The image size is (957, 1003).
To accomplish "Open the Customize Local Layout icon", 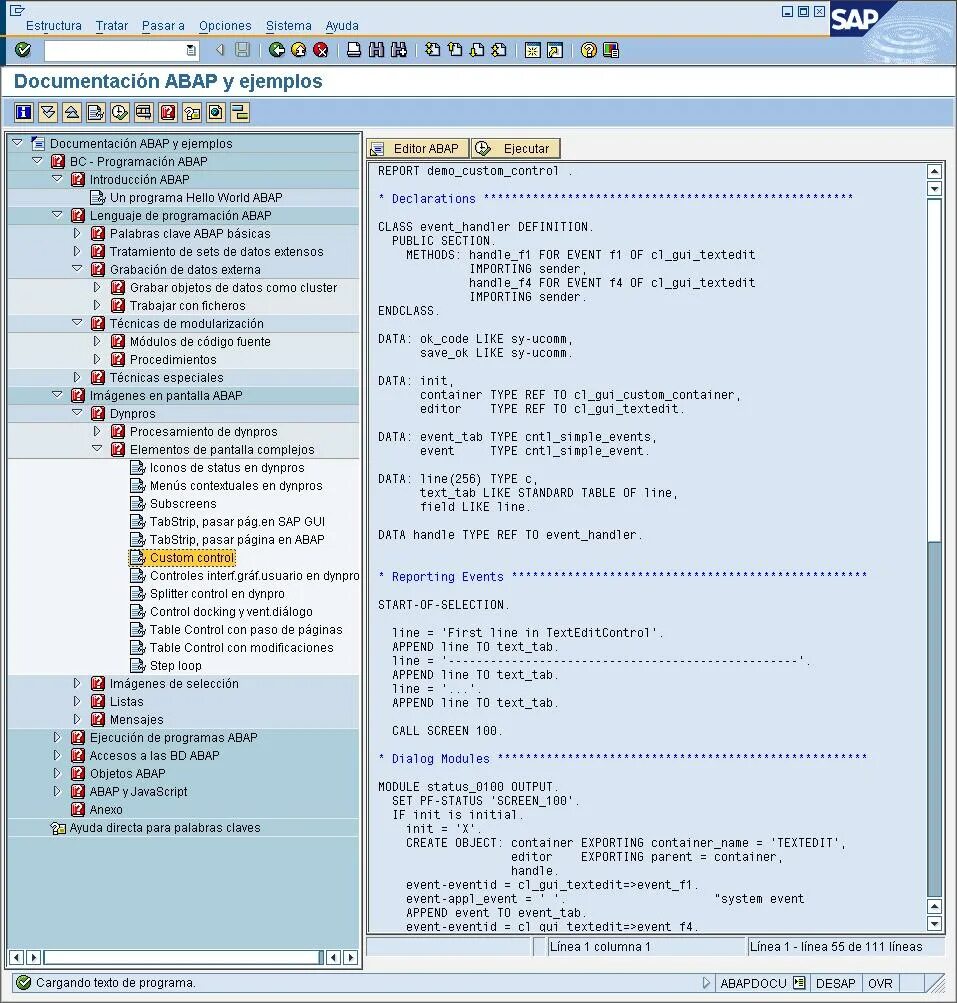I will [611, 50].
